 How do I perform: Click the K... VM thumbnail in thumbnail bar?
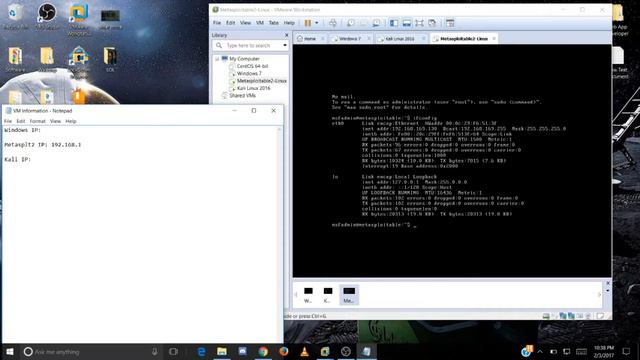[x=328, y=295]
